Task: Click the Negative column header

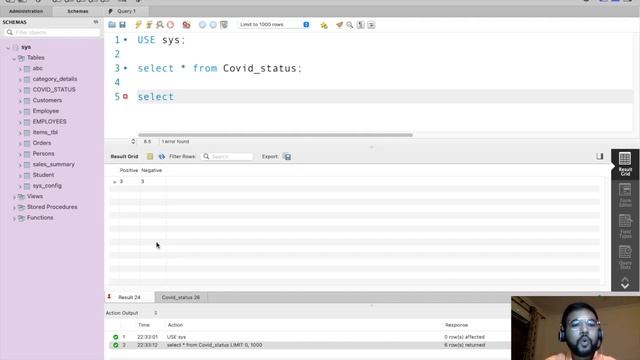Action: pos(151,170)
